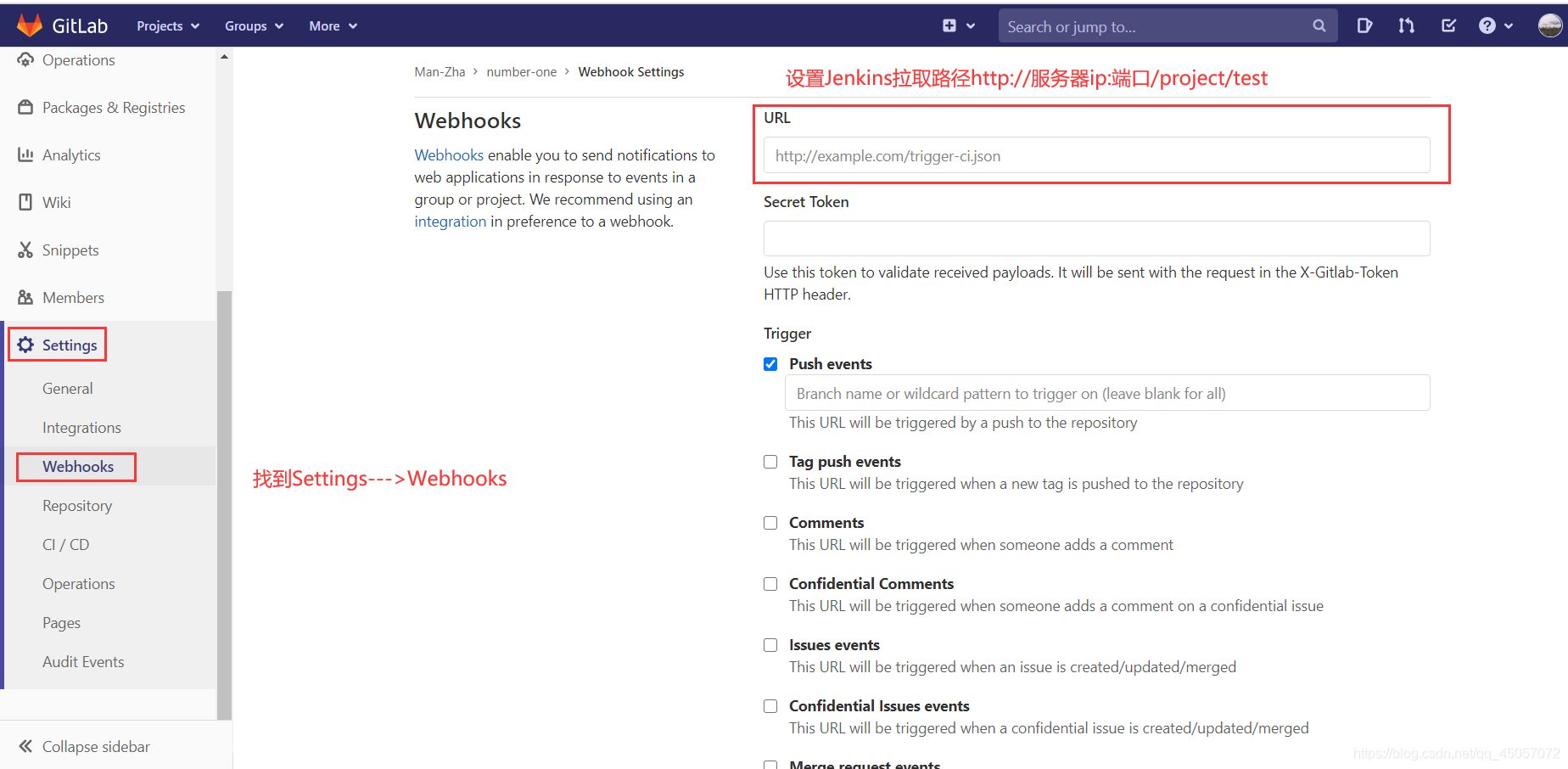Enable the Confidential Issues events checkbox
Image resolution: width=1568 pixels, height=769 pixels.
point(770,706)
